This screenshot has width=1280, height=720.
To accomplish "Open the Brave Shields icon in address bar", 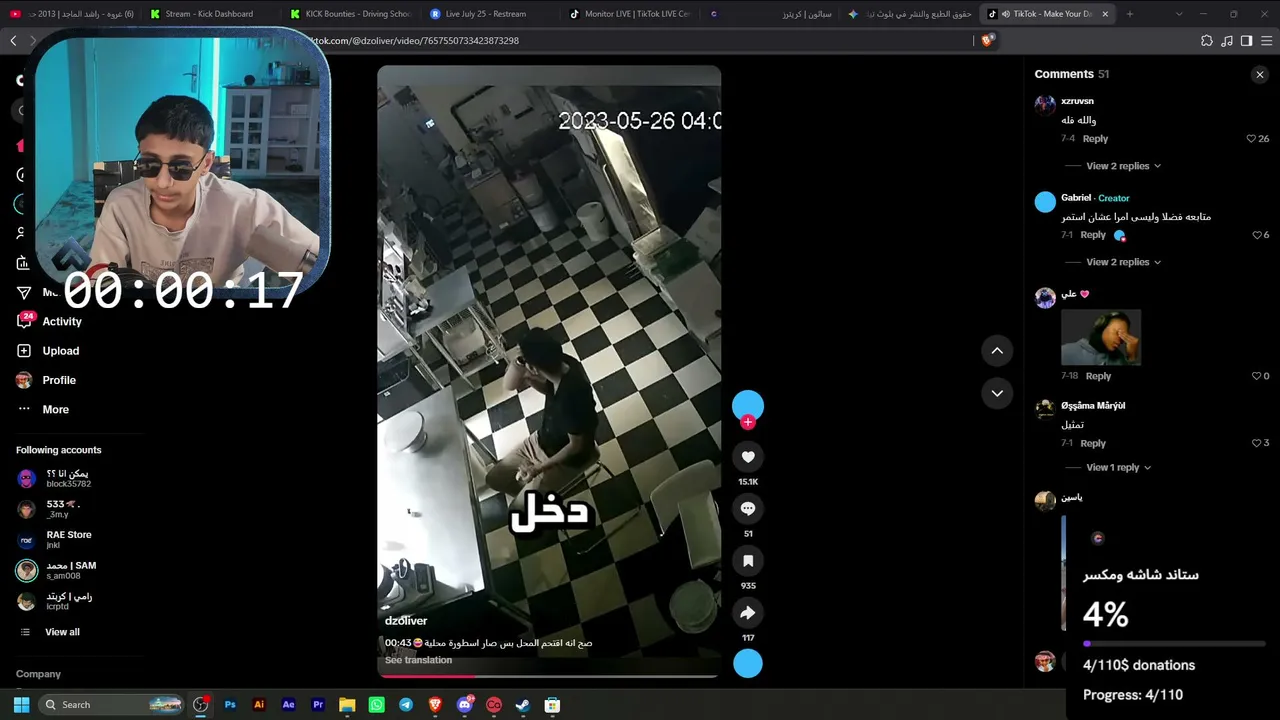I will (988, 40).
